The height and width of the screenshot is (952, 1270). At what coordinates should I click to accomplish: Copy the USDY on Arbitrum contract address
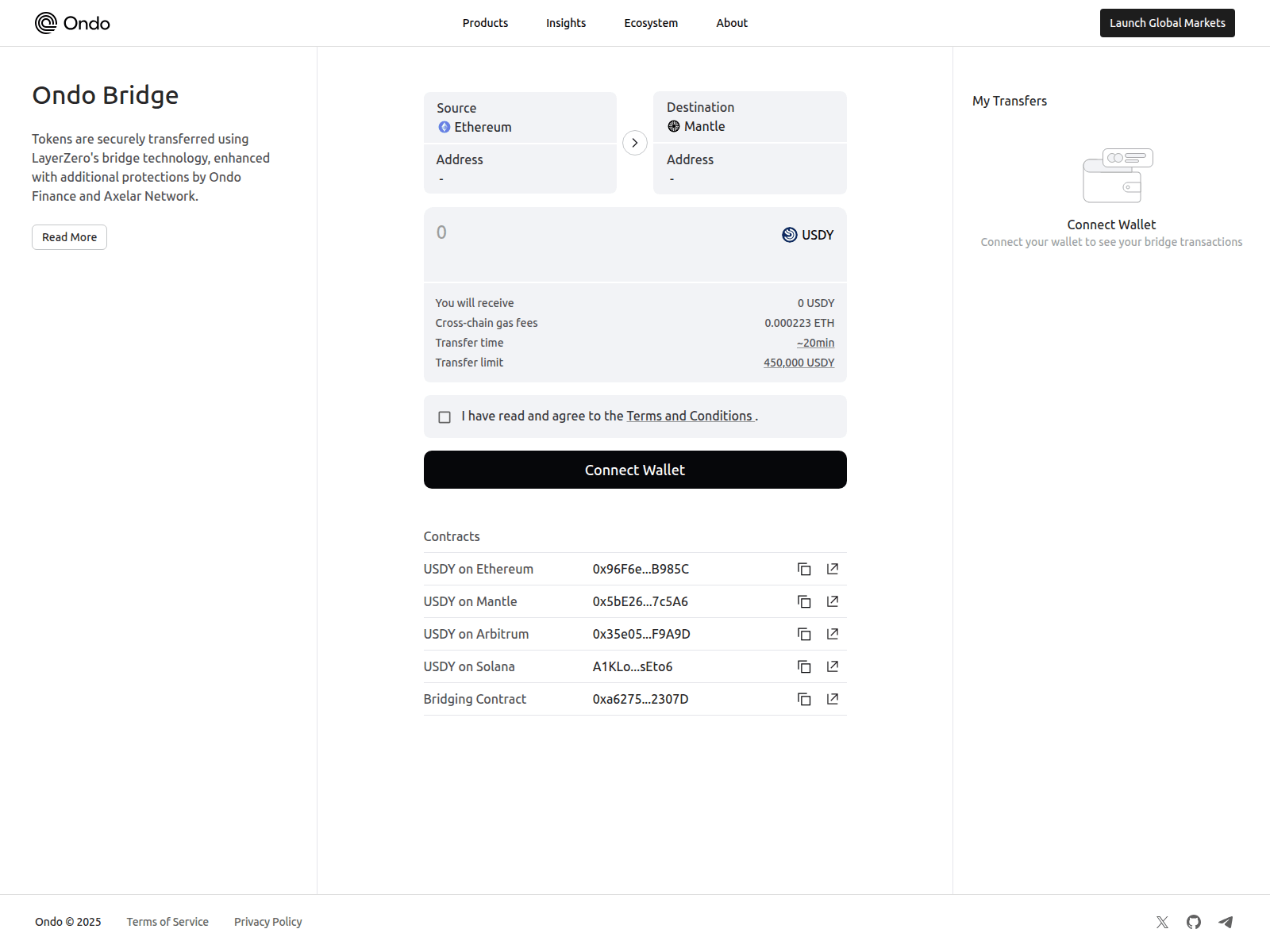click(x=804, y=634)
